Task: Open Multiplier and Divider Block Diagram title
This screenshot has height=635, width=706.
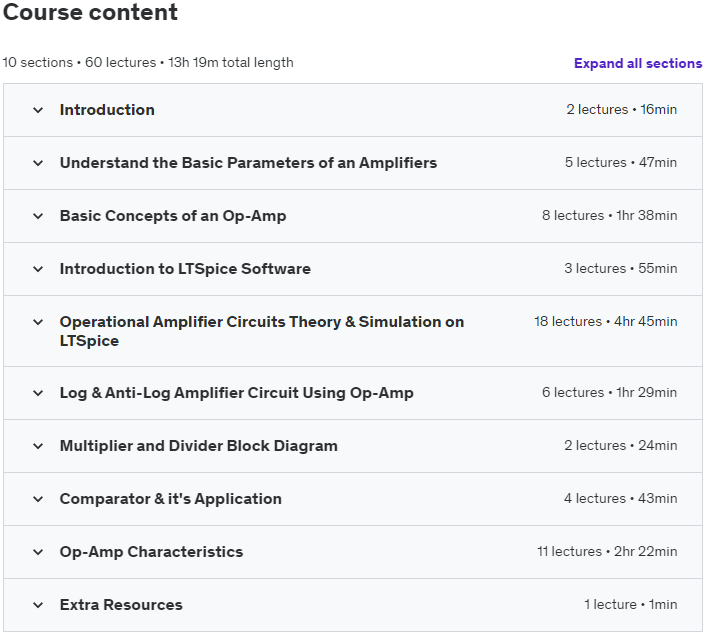Action: [199, 446]
